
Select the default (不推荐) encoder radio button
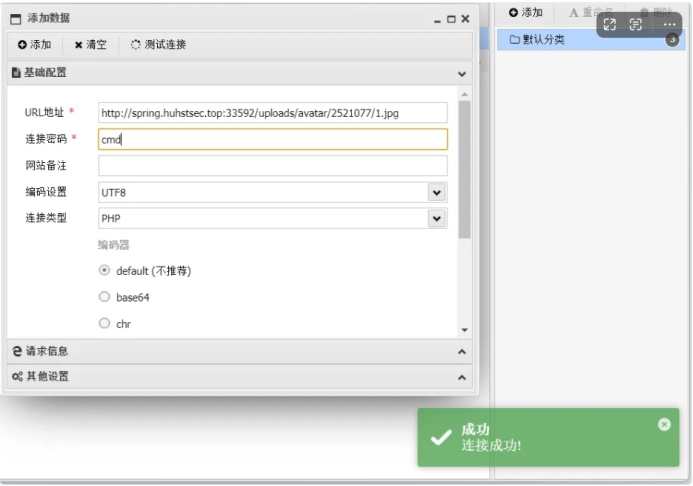click(104, 270)
